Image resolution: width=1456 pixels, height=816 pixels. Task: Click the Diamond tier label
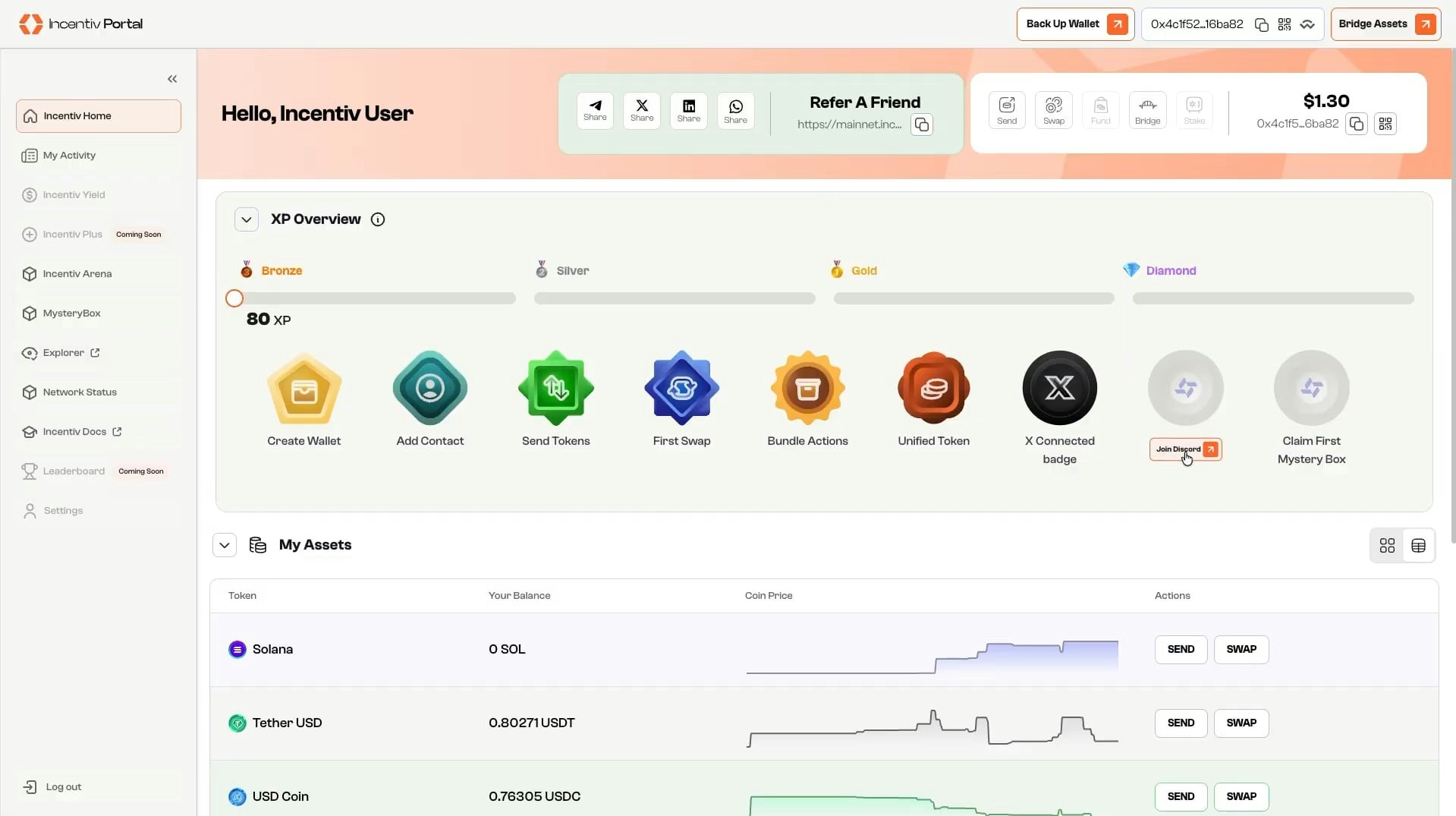tap(1171, 271)
